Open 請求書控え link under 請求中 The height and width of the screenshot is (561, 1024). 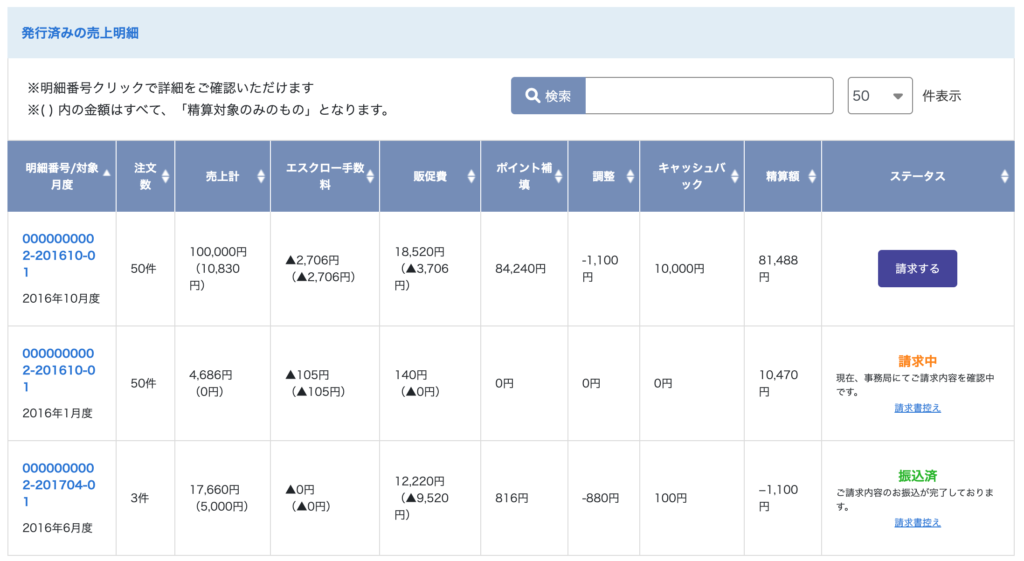pyautogui.click(x=917, y=408)
